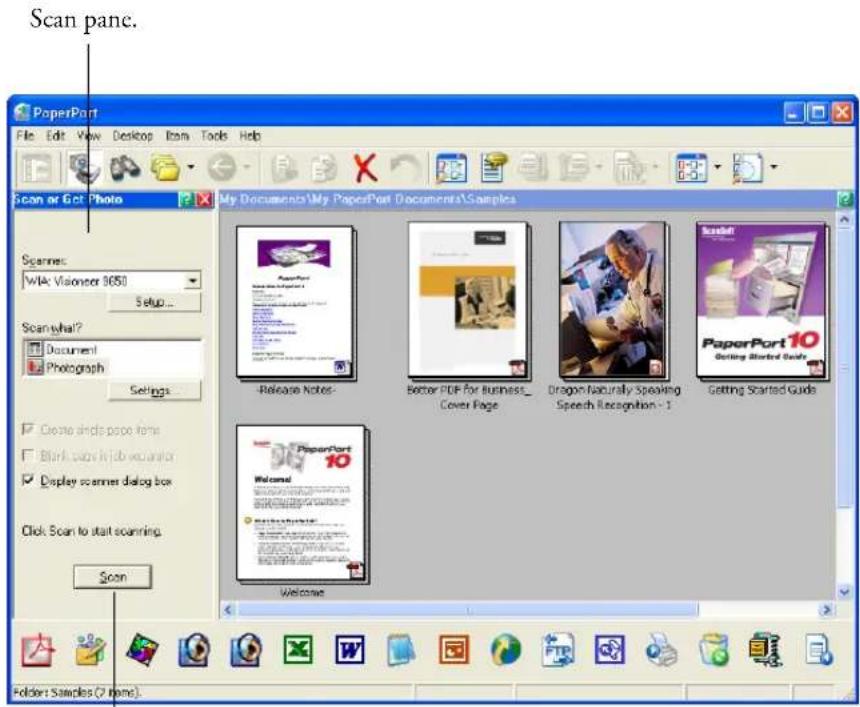Open the File menu
The height and width of the screenshot is (707, 860).
pyautogui.click(x=25, y=135)
